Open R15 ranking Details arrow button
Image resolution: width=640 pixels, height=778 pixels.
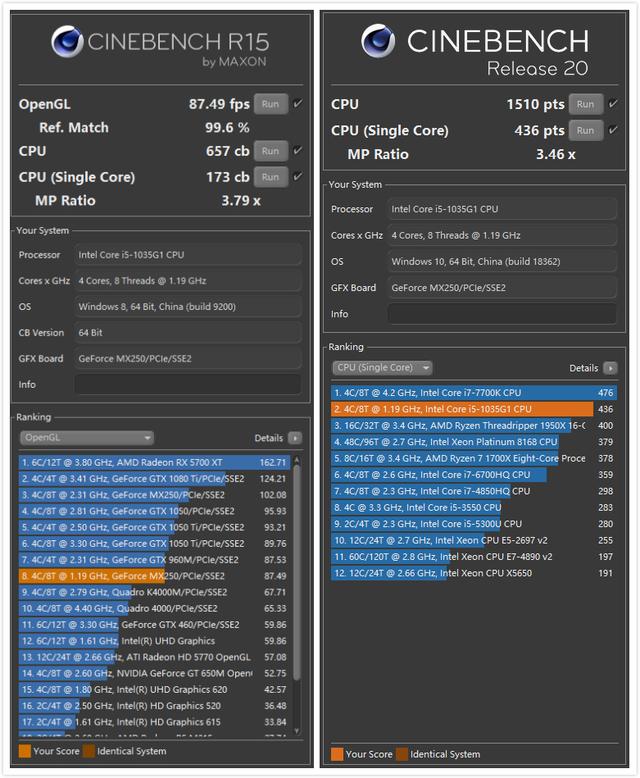[x=295, y=438]
